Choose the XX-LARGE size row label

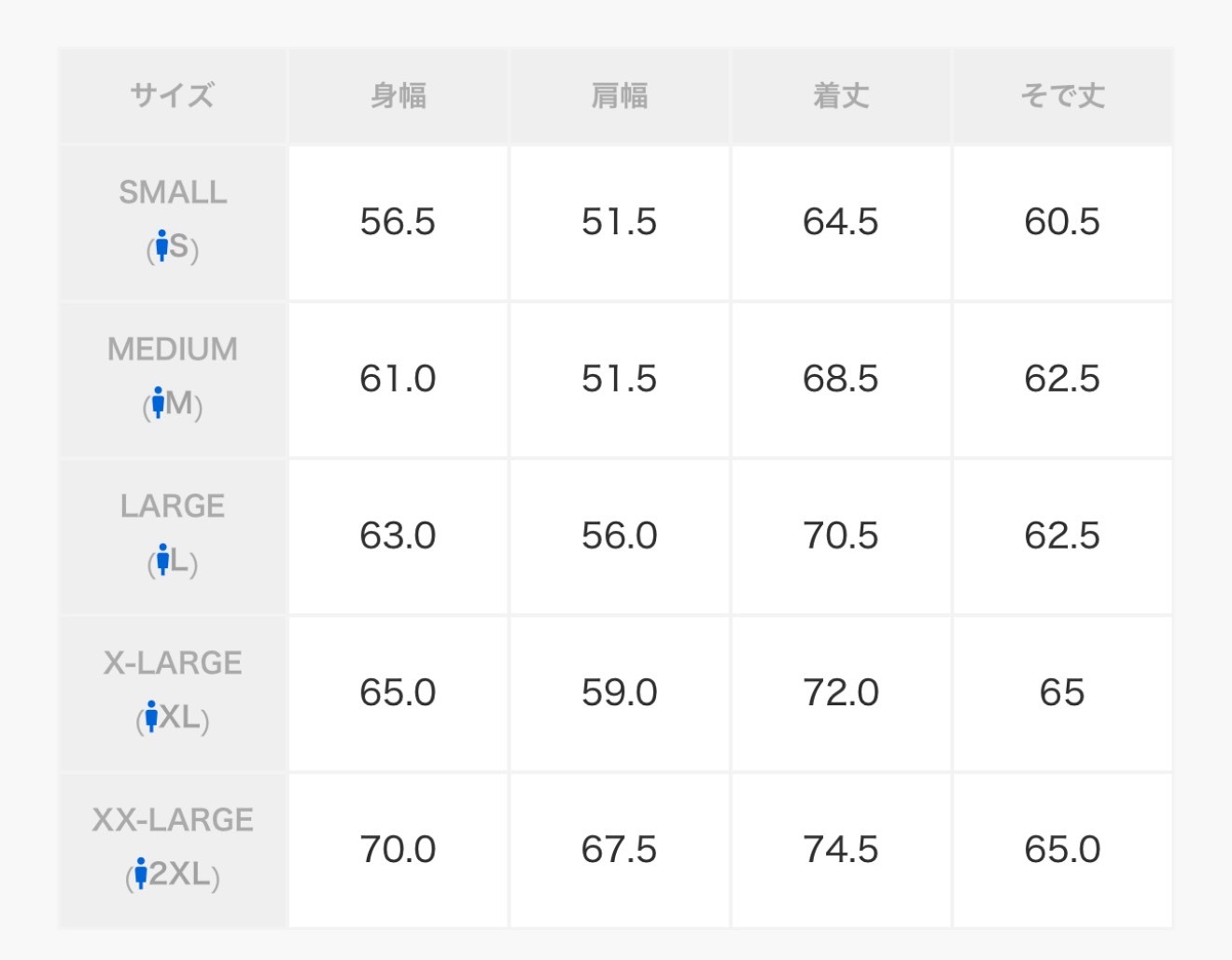tap(173, 819)
